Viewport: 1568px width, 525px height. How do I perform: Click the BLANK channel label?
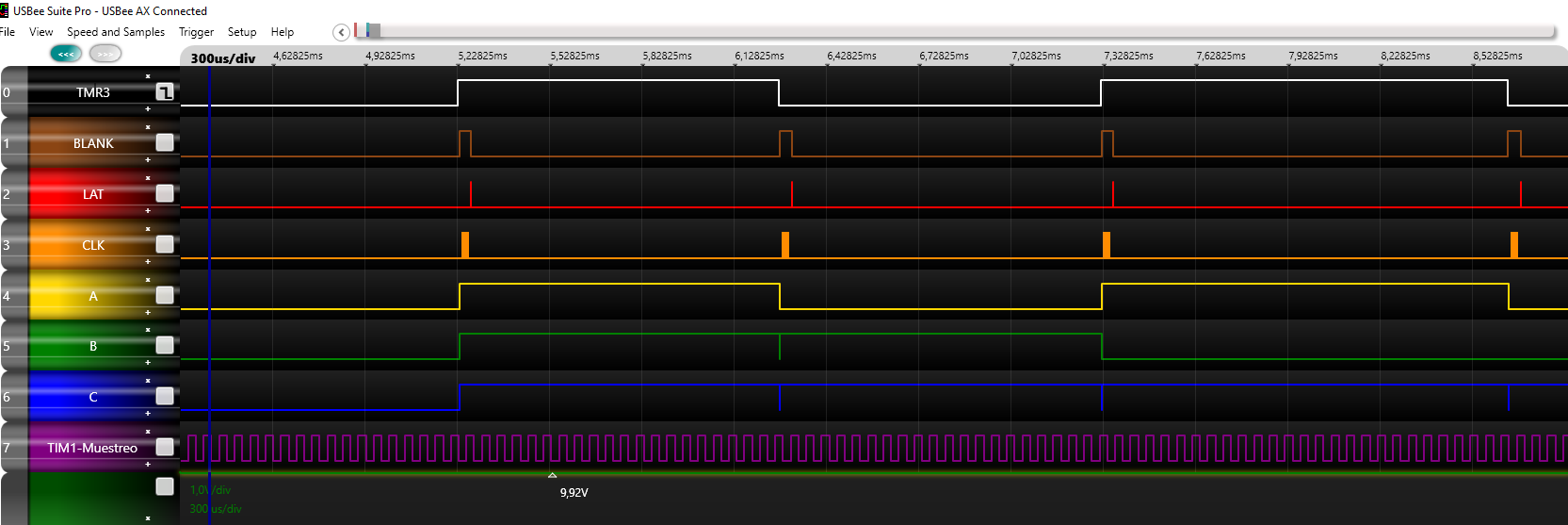pyautogui.click(x=93, y=143)
